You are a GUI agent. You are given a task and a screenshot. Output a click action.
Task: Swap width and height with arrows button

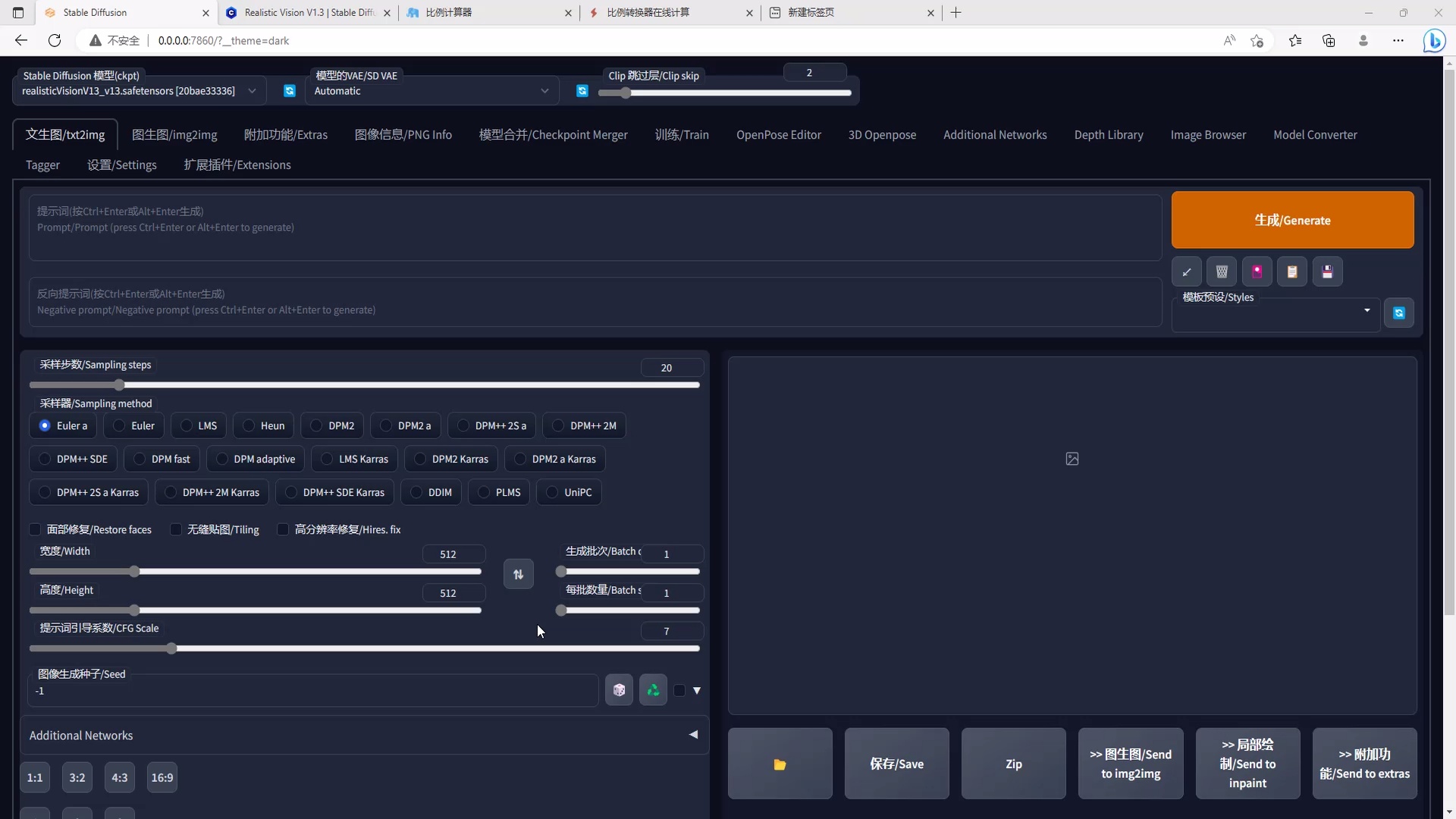[518, 574]
